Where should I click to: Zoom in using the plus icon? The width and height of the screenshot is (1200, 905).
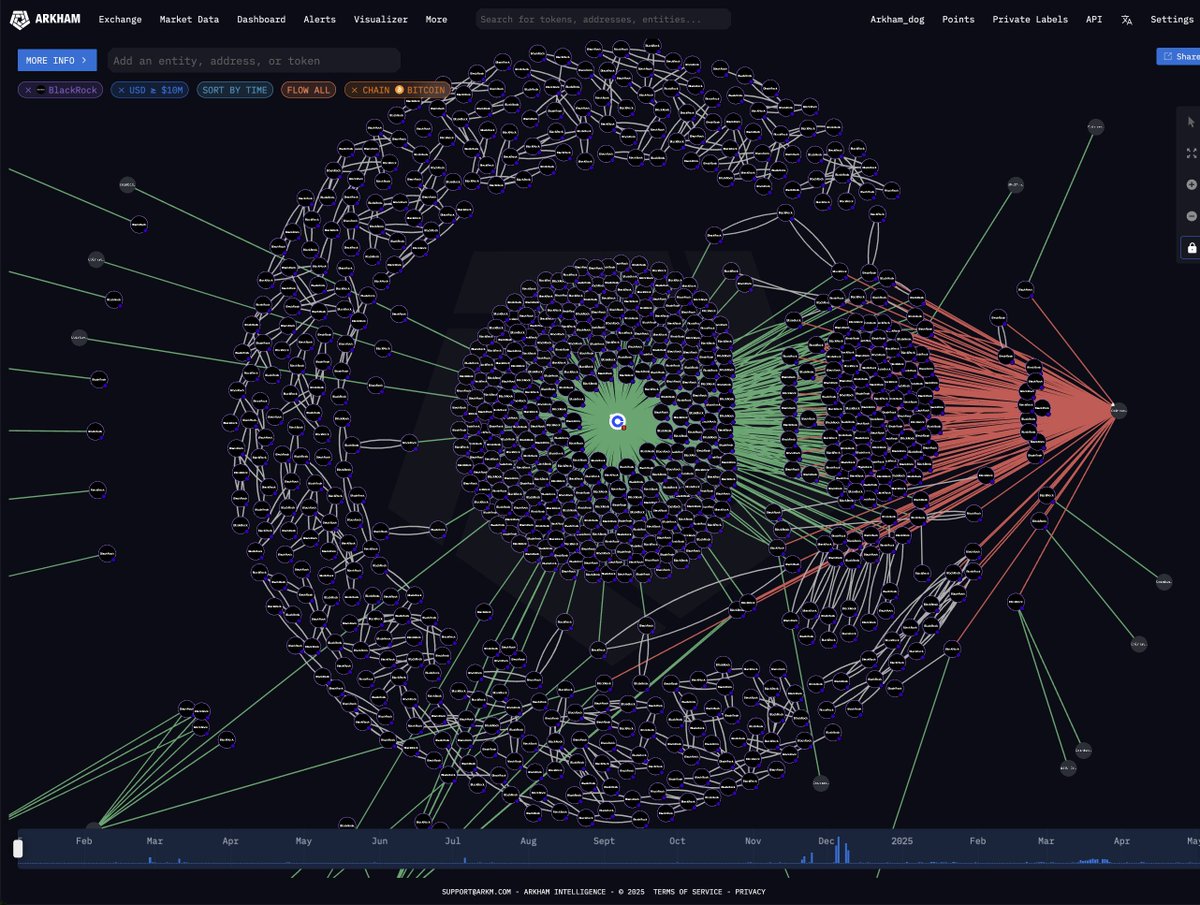pyautogui.click(x=1191, y=184)
